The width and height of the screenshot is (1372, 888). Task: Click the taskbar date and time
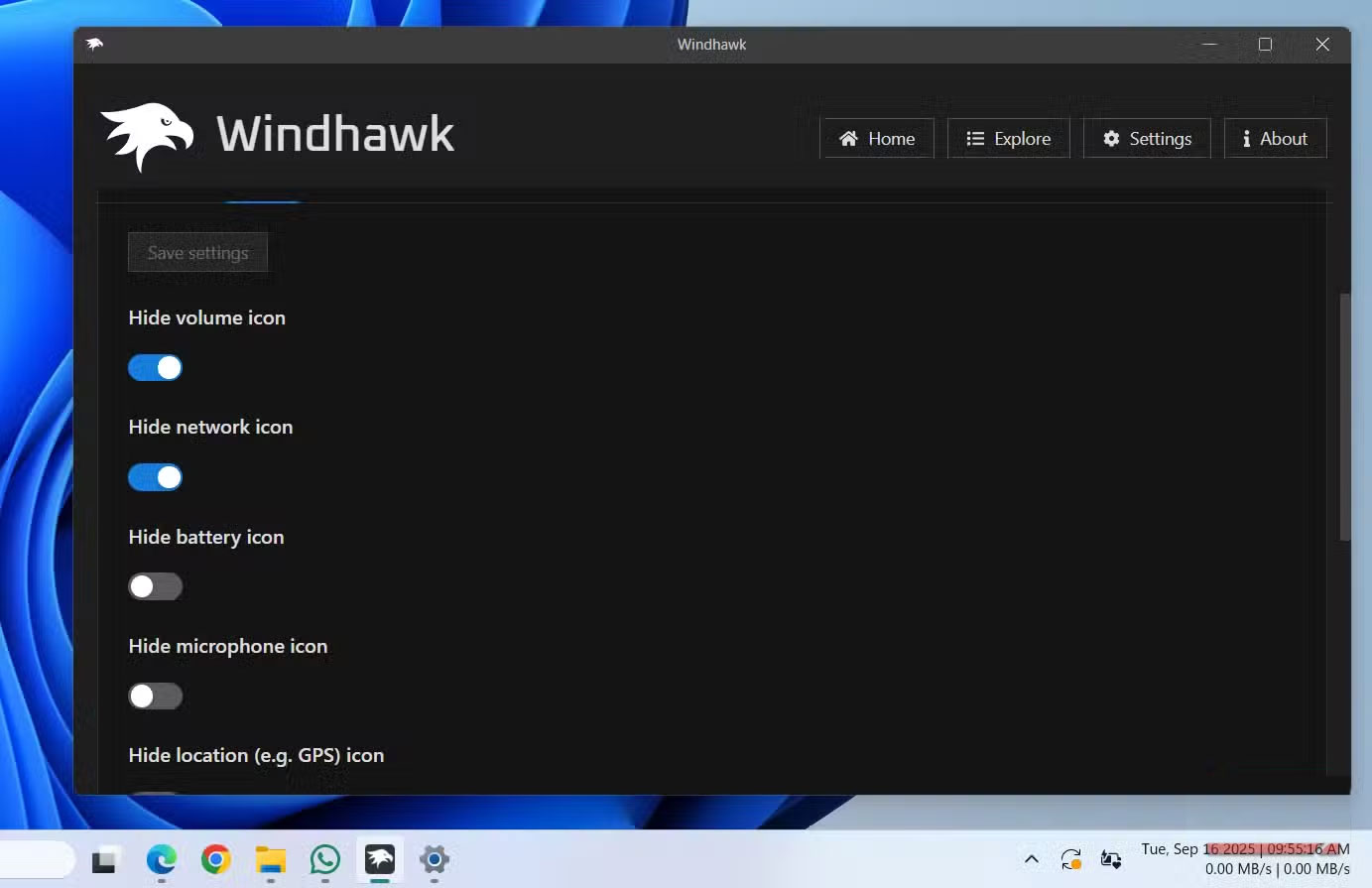coord(1245,849)
